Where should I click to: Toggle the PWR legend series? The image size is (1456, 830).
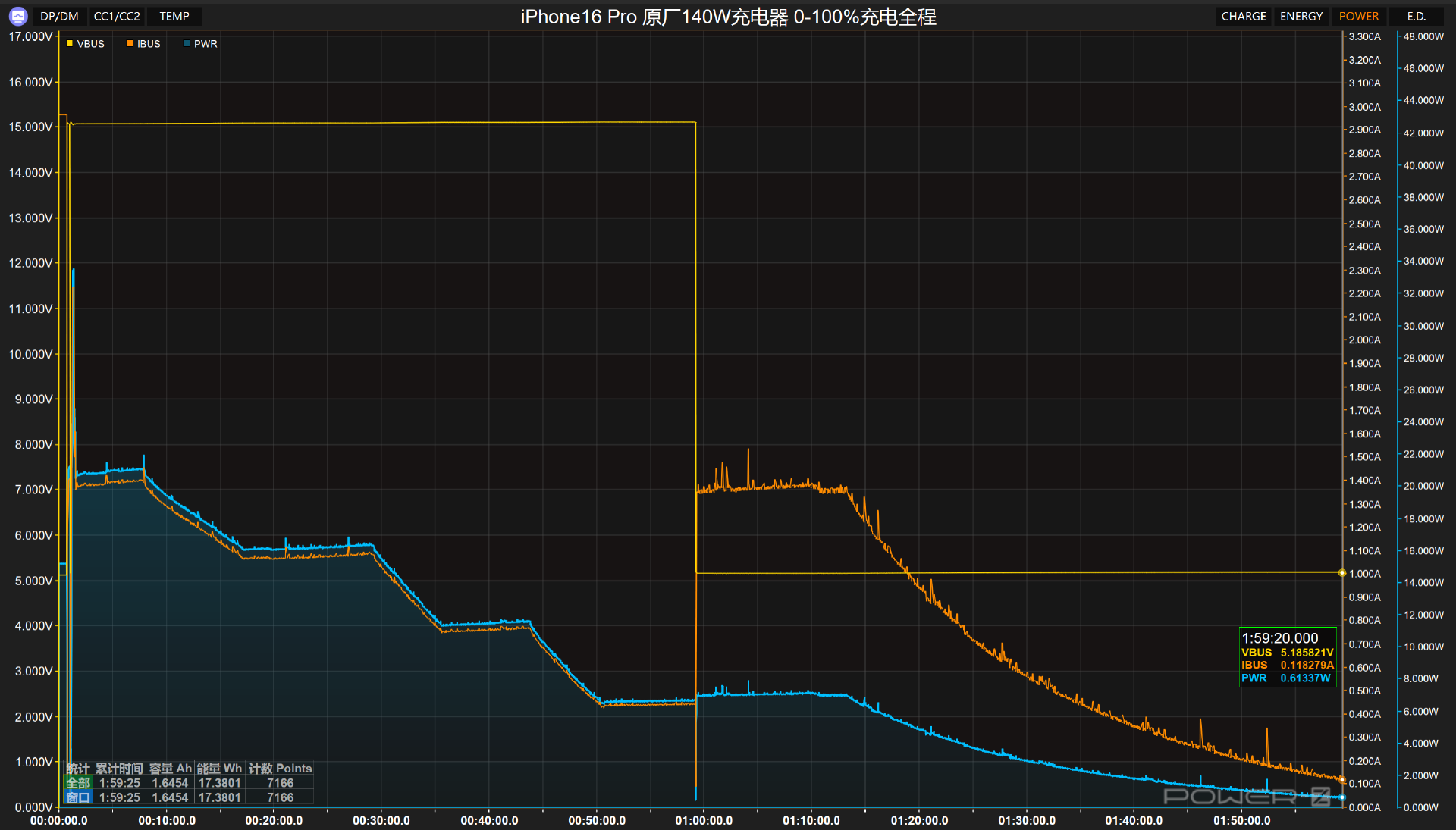pyautogui.click(x=200, y=44)
